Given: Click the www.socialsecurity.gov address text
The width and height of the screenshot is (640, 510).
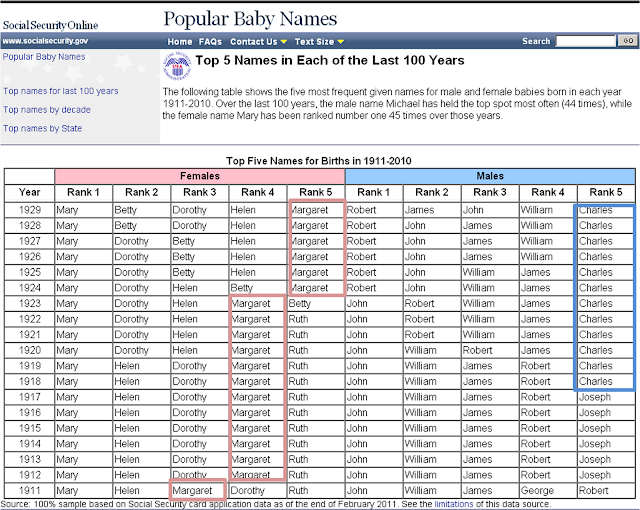Looking at the screenshot, I should coord(45,41).
